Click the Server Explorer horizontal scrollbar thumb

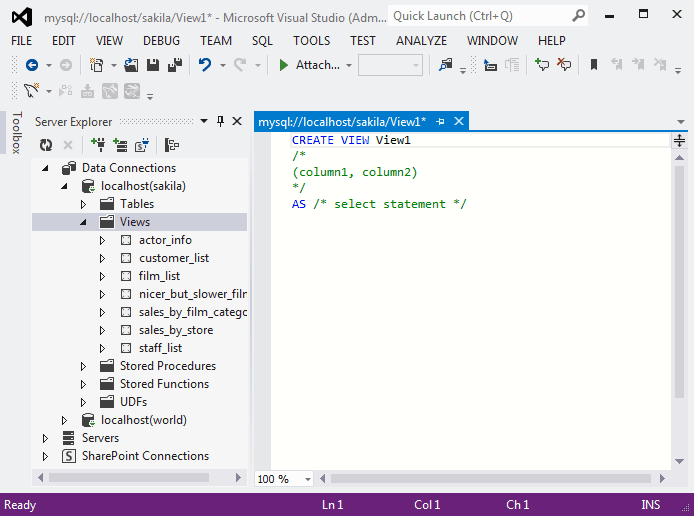click(129, 477)
